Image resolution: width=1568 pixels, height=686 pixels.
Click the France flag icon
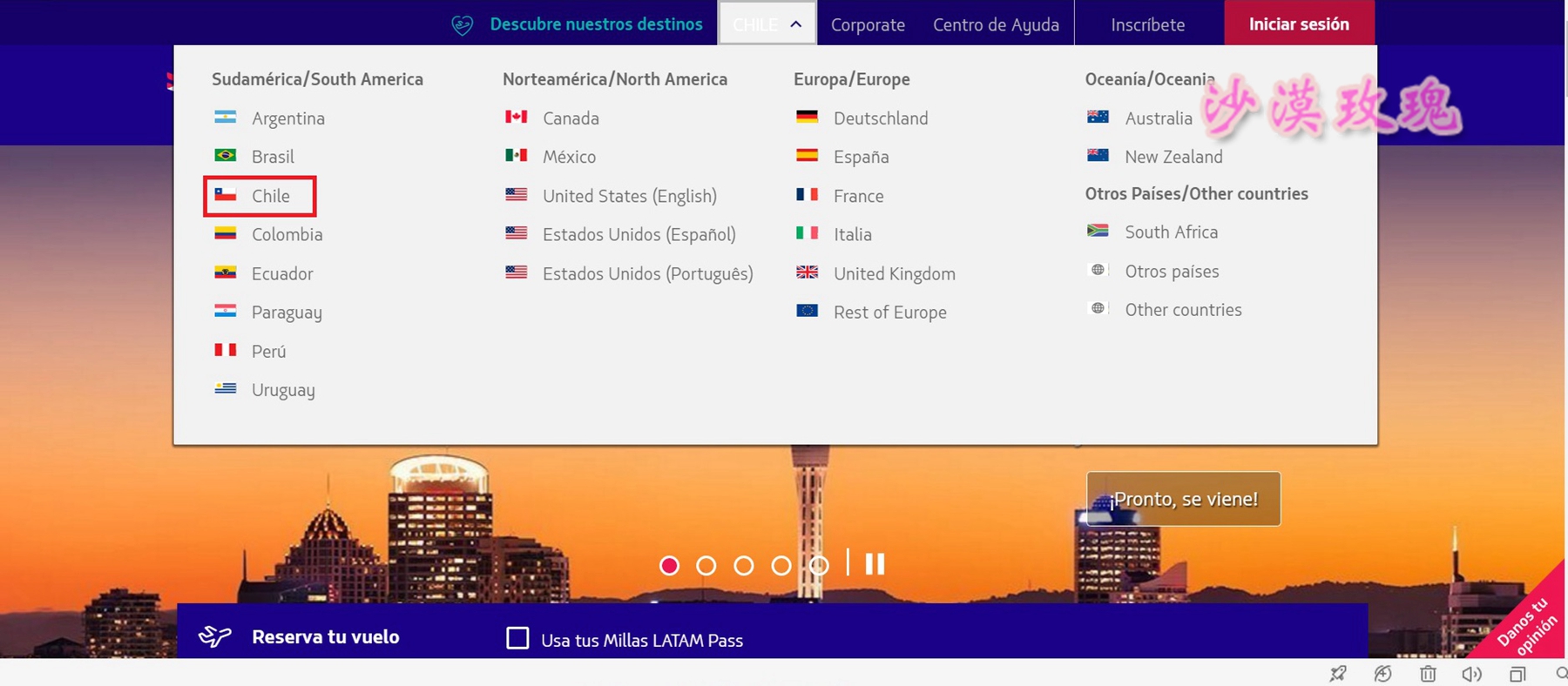(808, 194)
